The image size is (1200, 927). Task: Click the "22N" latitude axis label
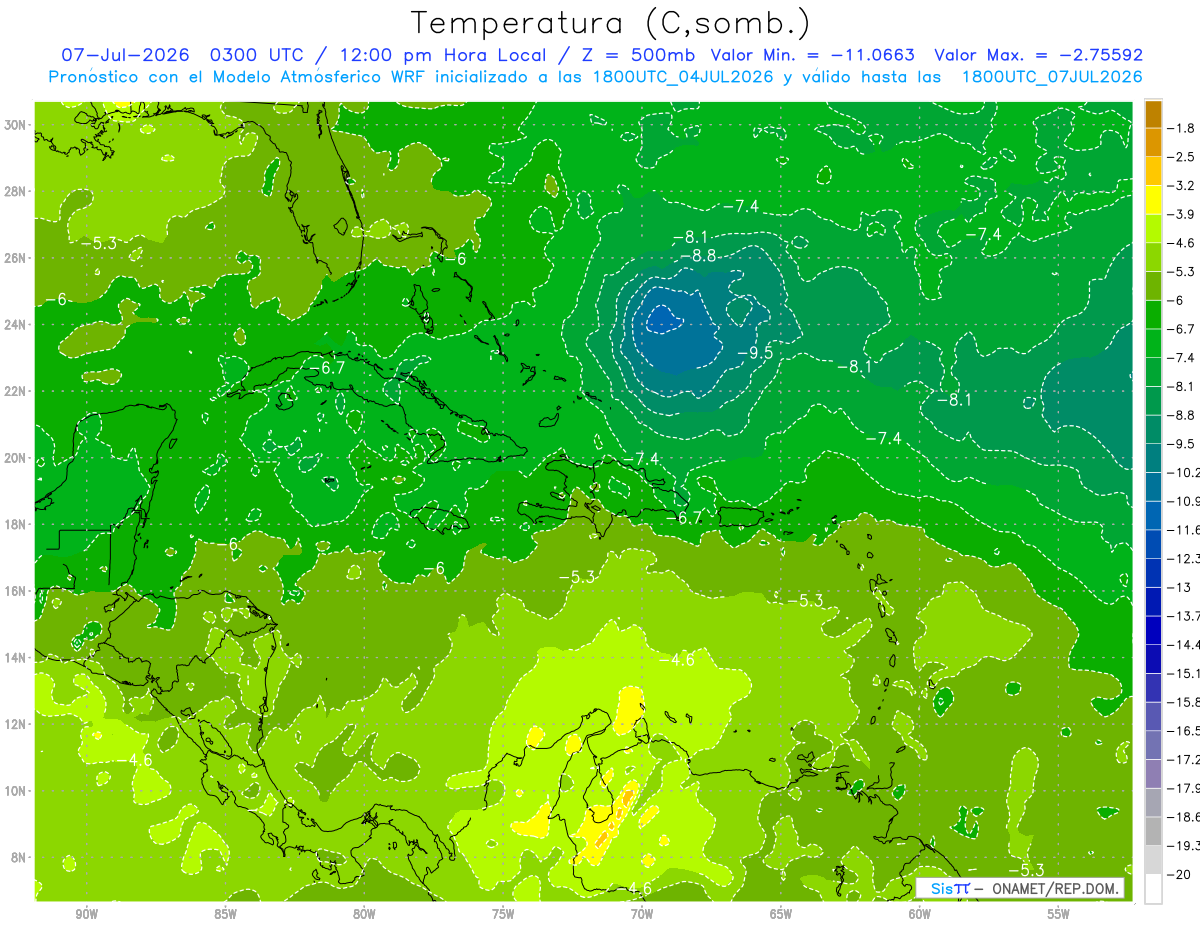click(x=17, y=391)
